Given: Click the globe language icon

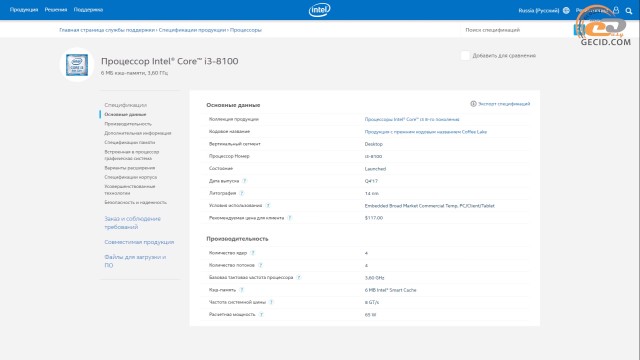Looking at the screenshot, I should click(566, 11).
